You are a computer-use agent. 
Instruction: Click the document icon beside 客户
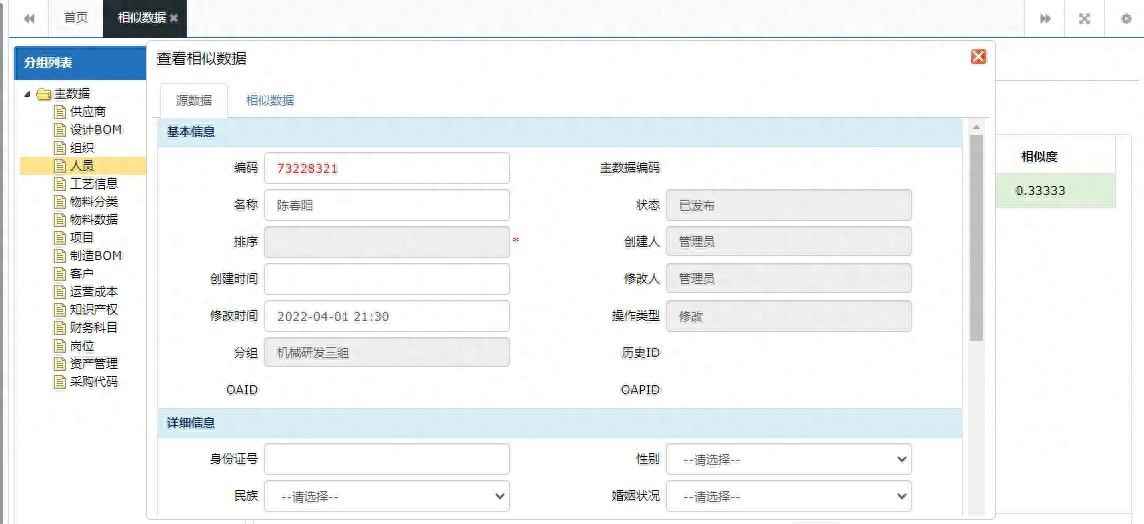point(60,274)
